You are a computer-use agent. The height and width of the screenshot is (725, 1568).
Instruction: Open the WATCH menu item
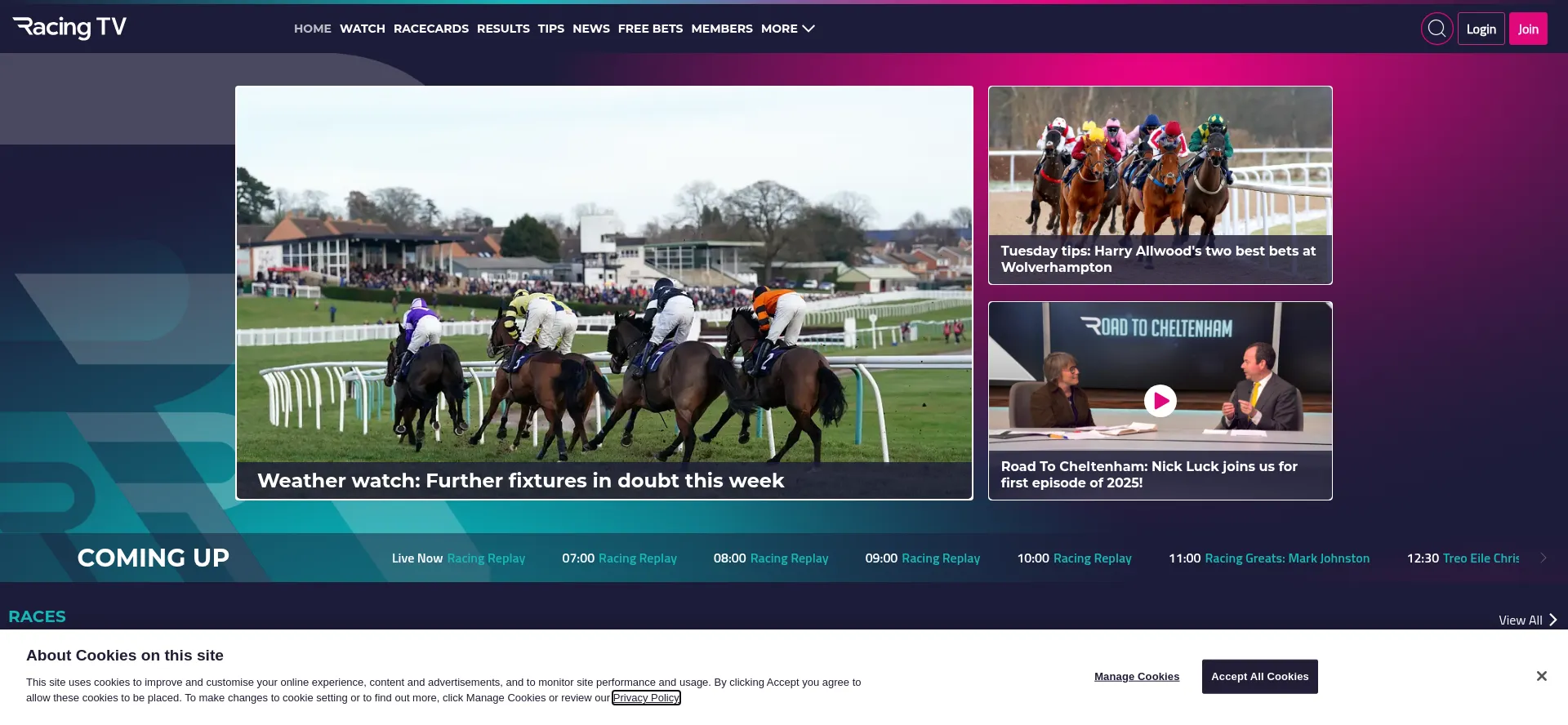click(363, 29)
